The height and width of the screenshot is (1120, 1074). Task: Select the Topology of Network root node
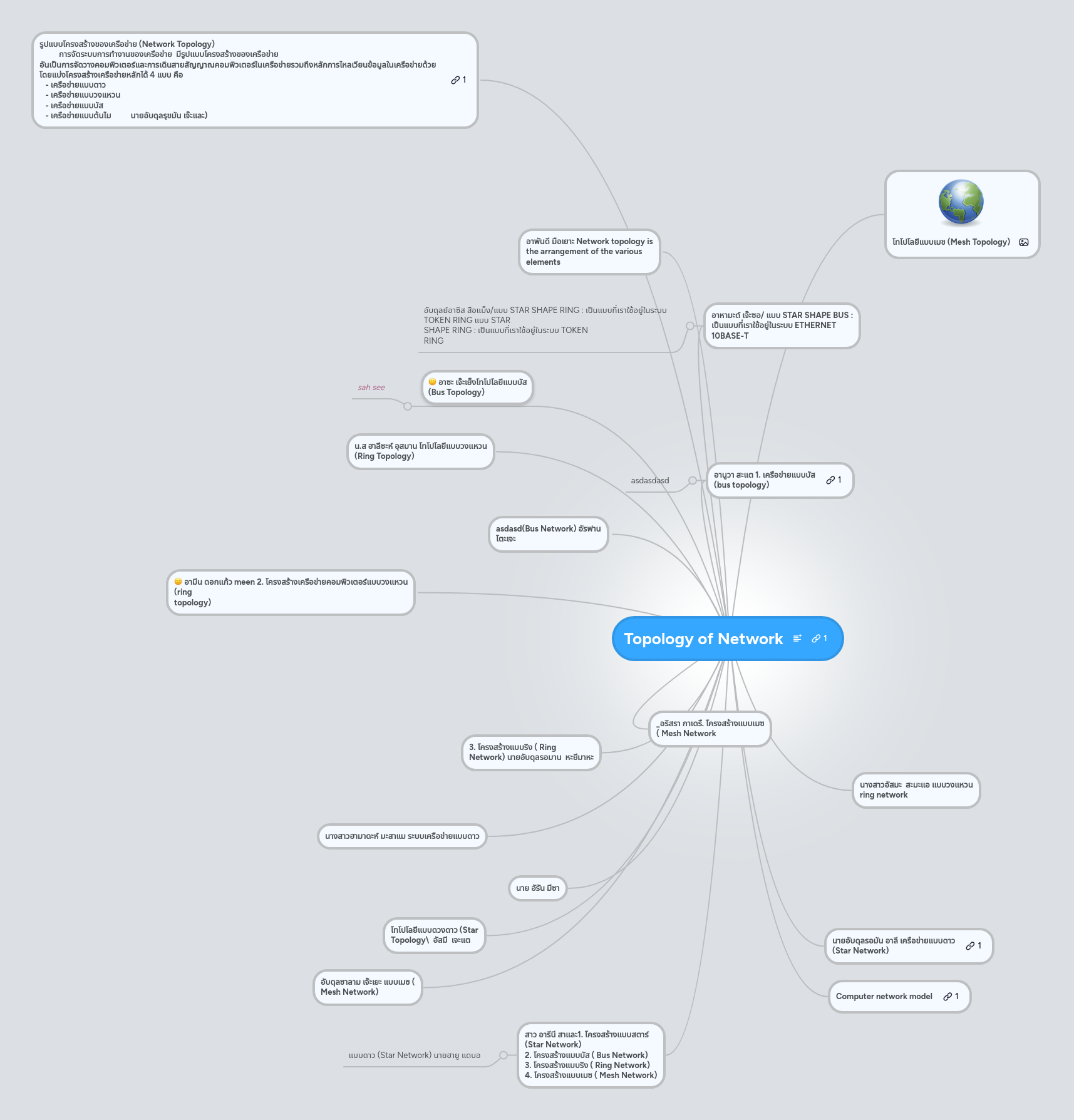[705, 639]
